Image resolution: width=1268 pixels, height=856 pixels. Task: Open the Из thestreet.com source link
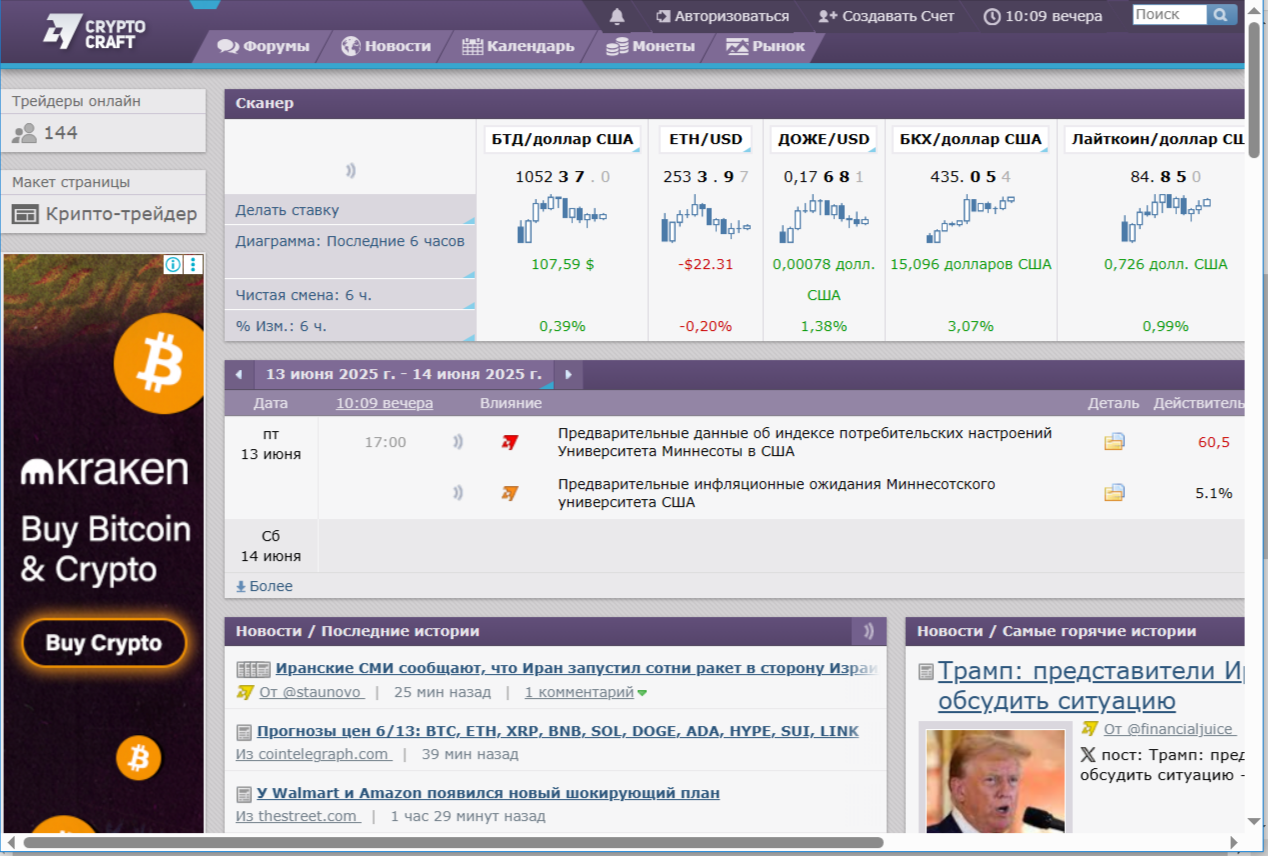[x=297, y=816]
